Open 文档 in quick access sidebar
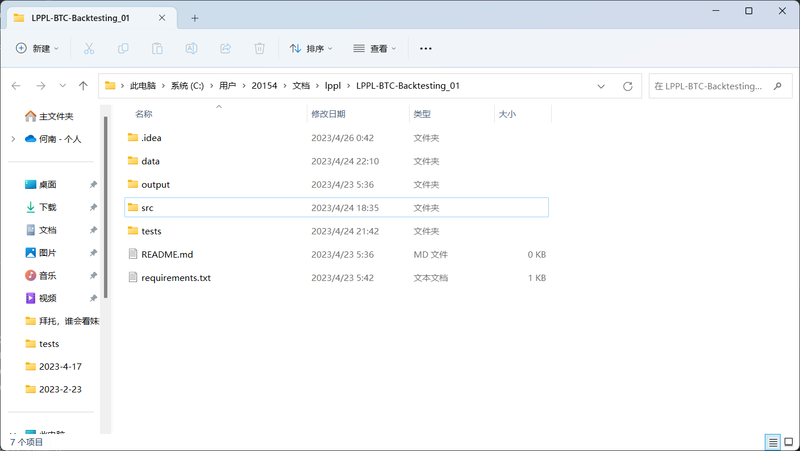Screen dimensions: 800x451 (x=41, y=230)
